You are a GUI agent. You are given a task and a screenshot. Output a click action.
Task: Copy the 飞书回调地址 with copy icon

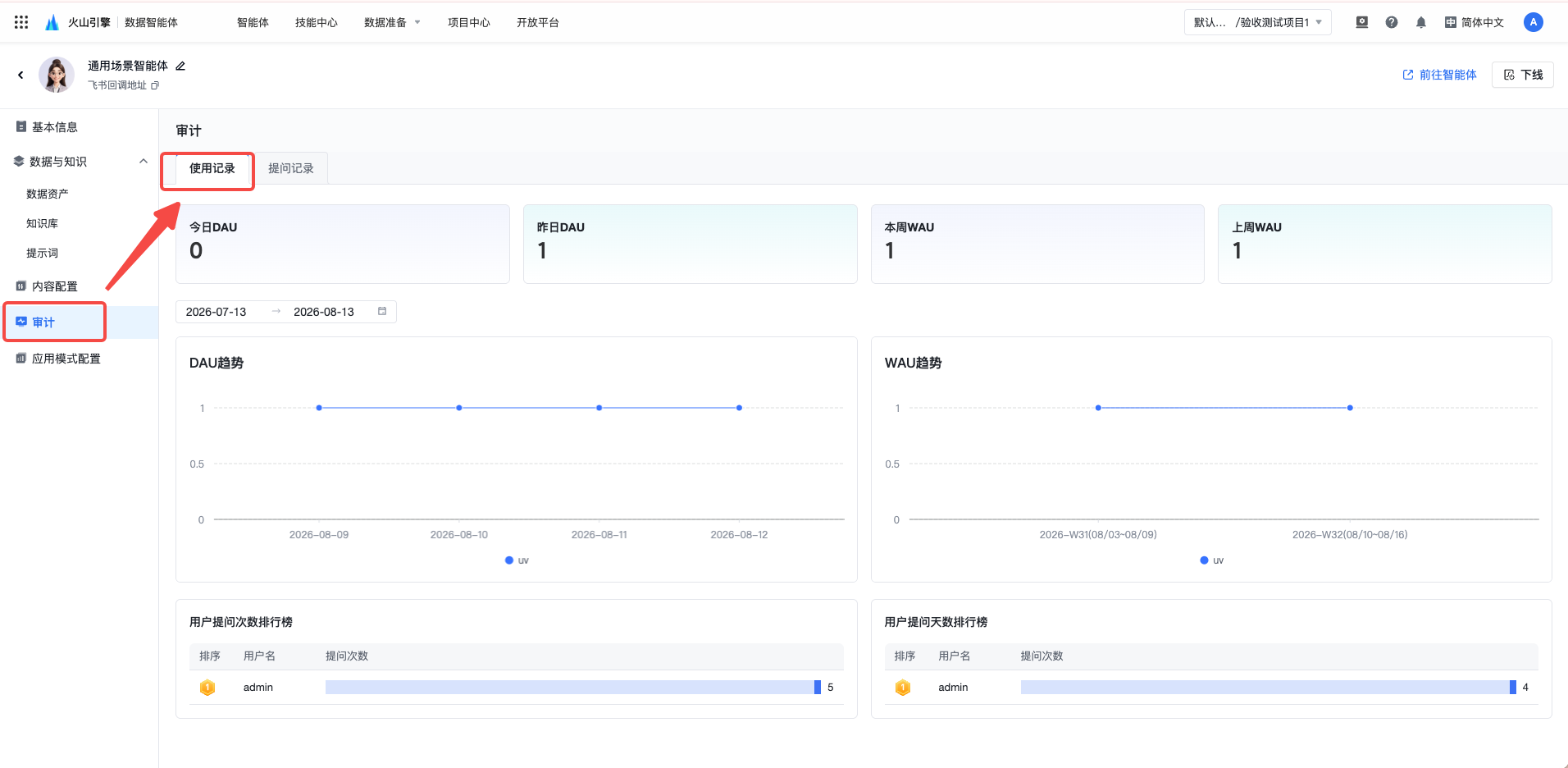(x=155, y=85)
